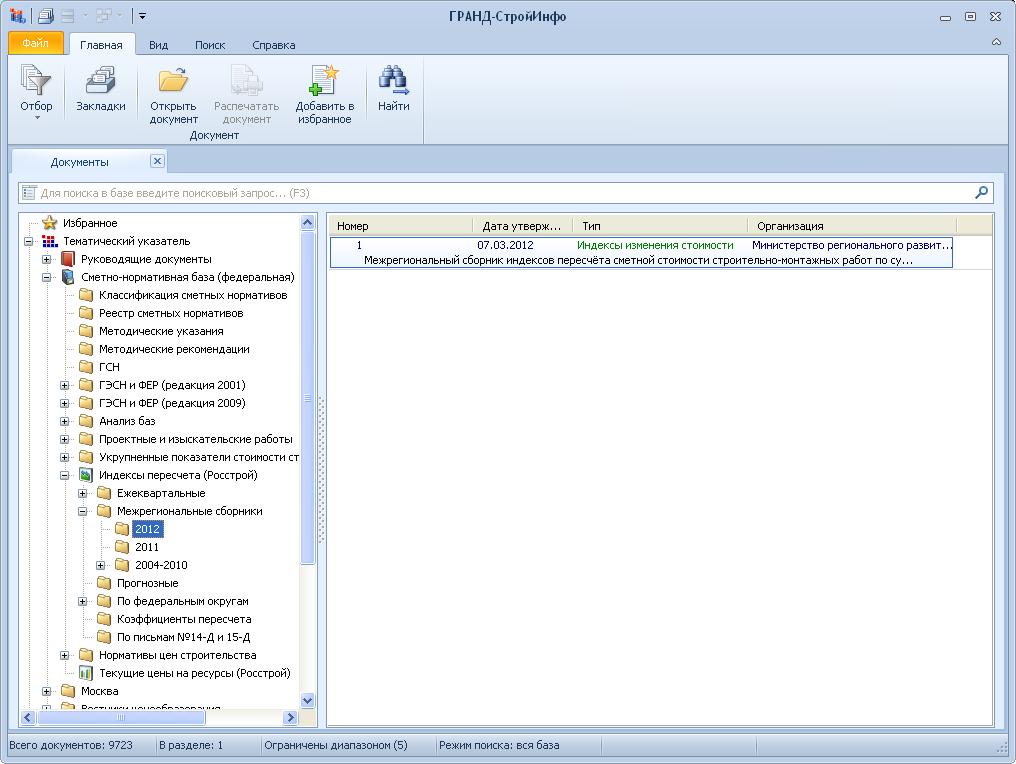Select Текущие цены на ресурсы (Росстрой)

tap(194, 673)
